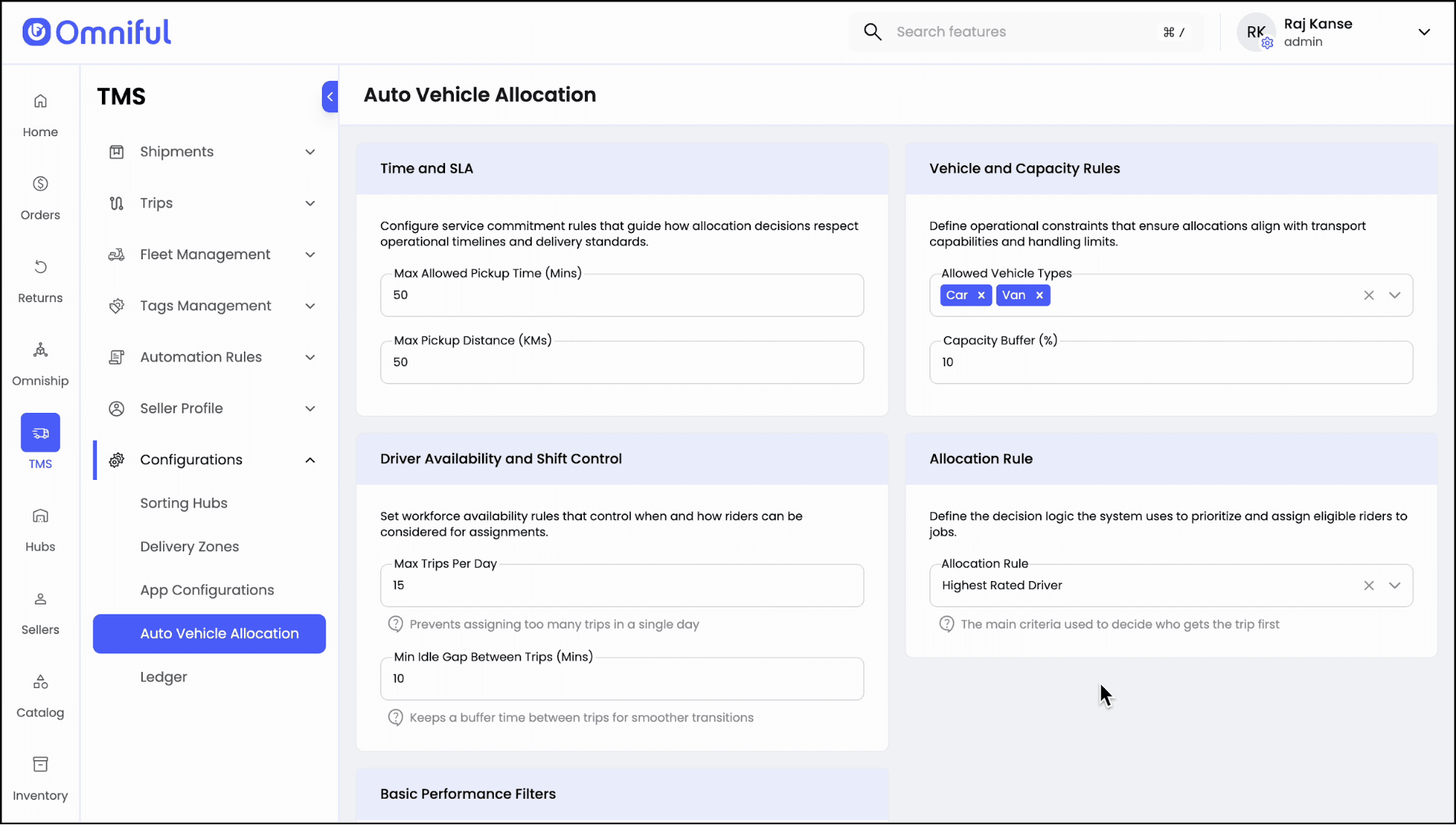
Task: Open Delivery Zones configuration page
Action: coord(189,547)
